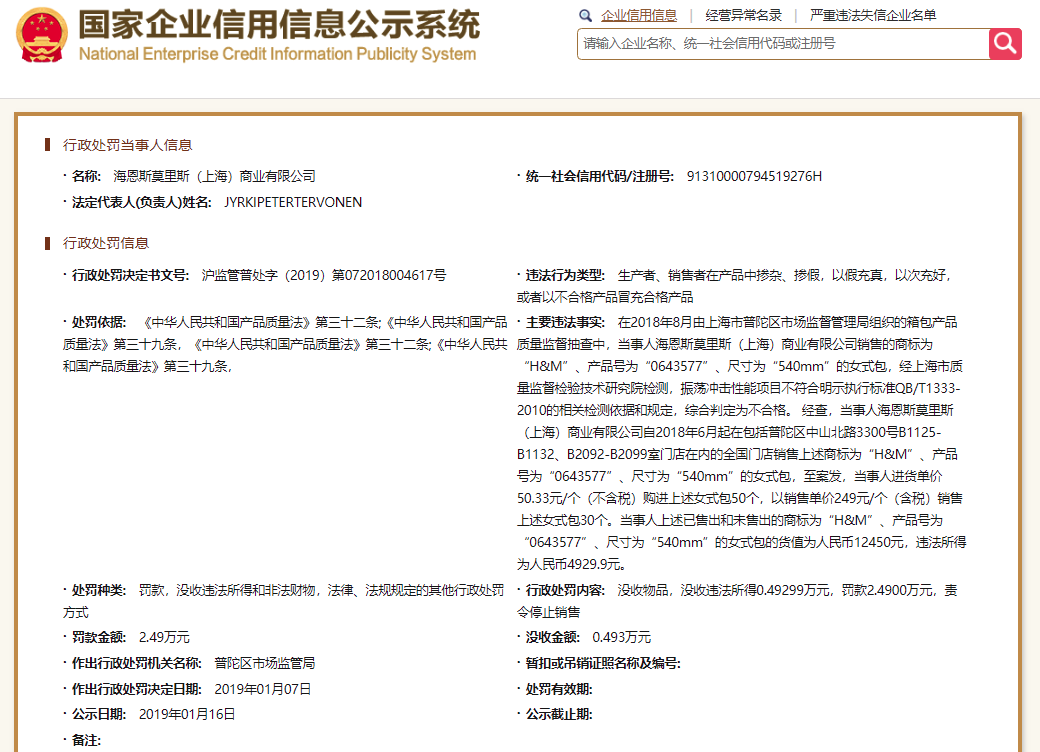Click the 处罚依据 label
The height and width of the screenshot is (752, 1040).
click(99, 322)
